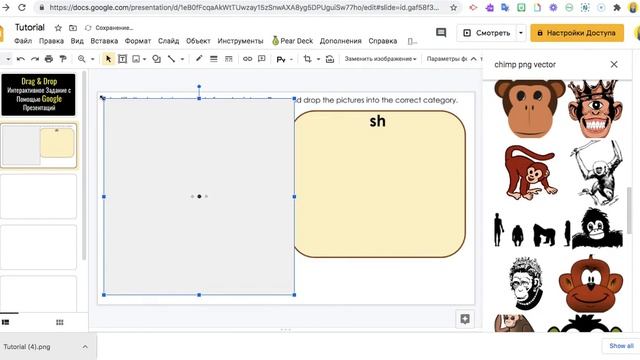Click the Print icon
Screen dimensions: 640x360
coord(49,59)
